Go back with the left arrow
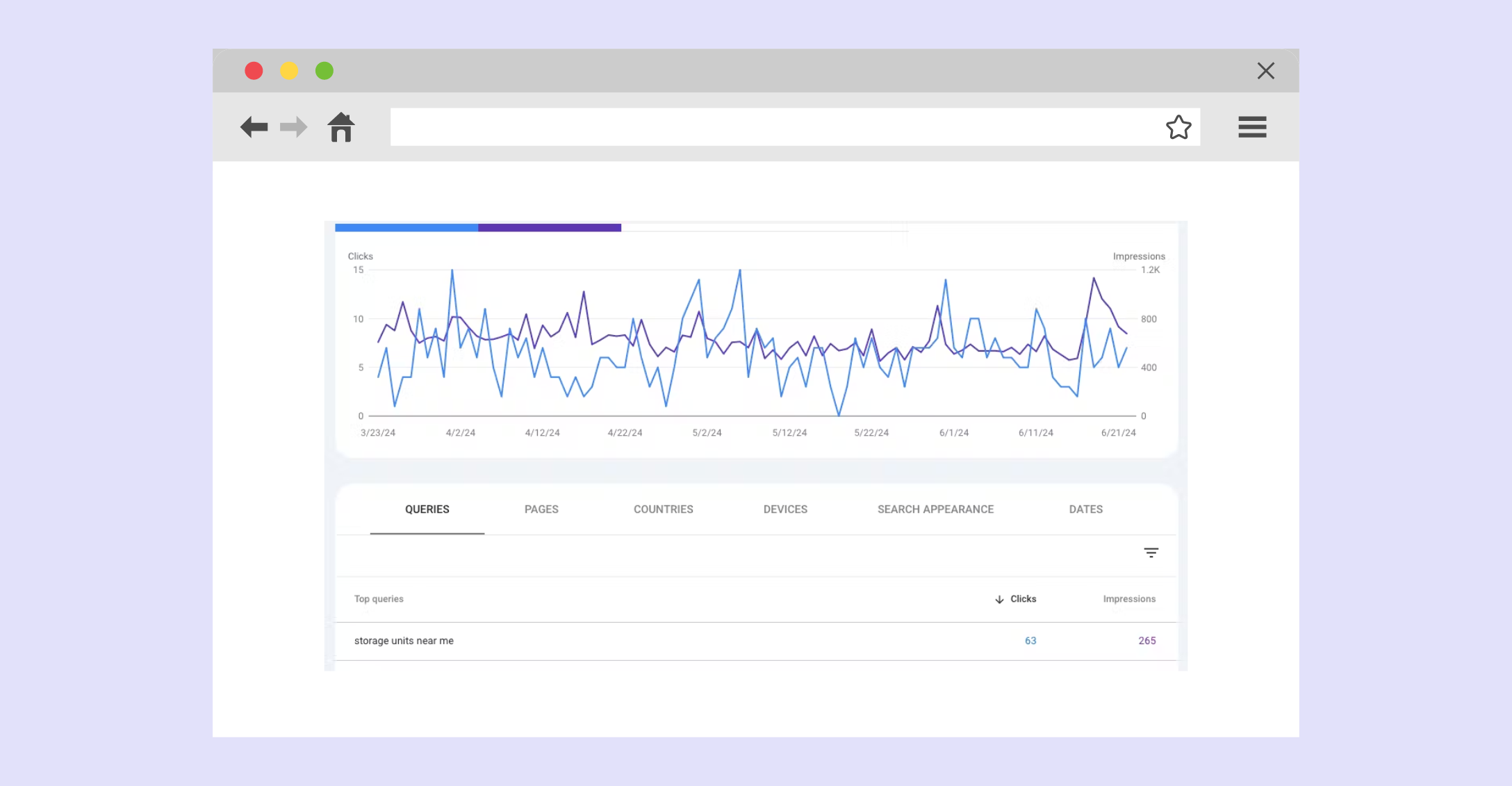The image size is (1512, 786). (x=254, y=127)
